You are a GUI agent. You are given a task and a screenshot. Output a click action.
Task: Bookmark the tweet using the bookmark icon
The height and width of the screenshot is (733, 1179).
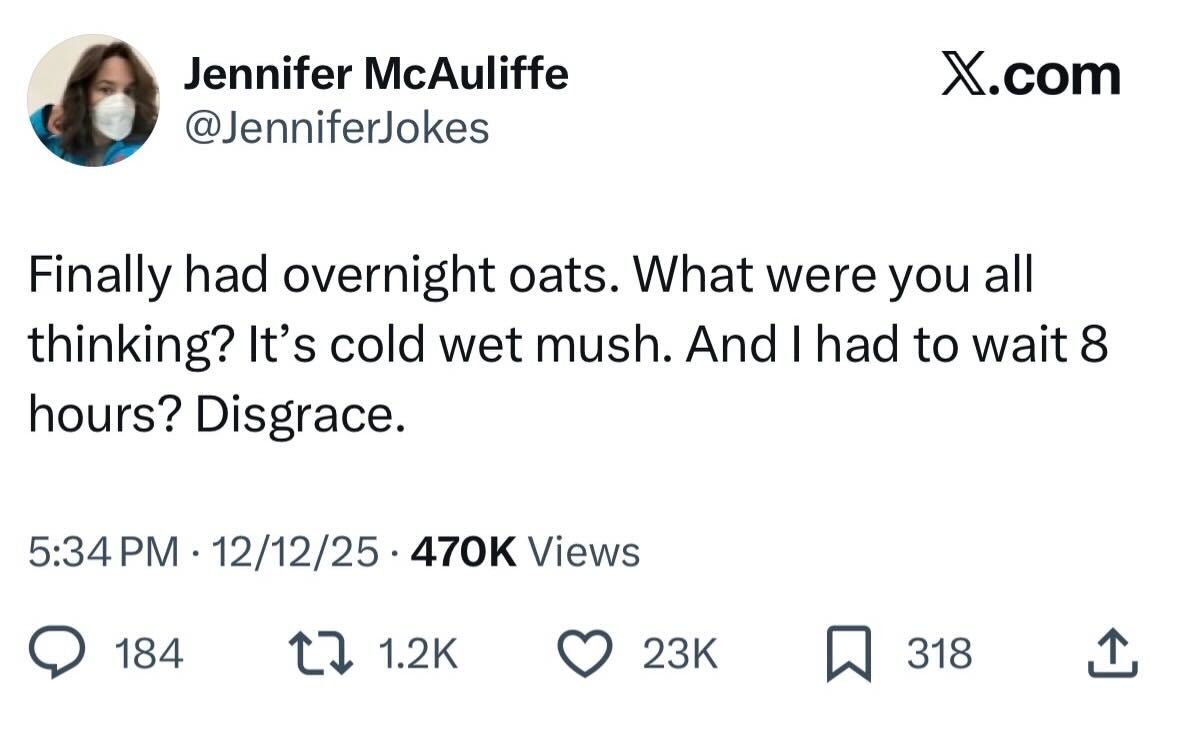(x=847, y=655)
